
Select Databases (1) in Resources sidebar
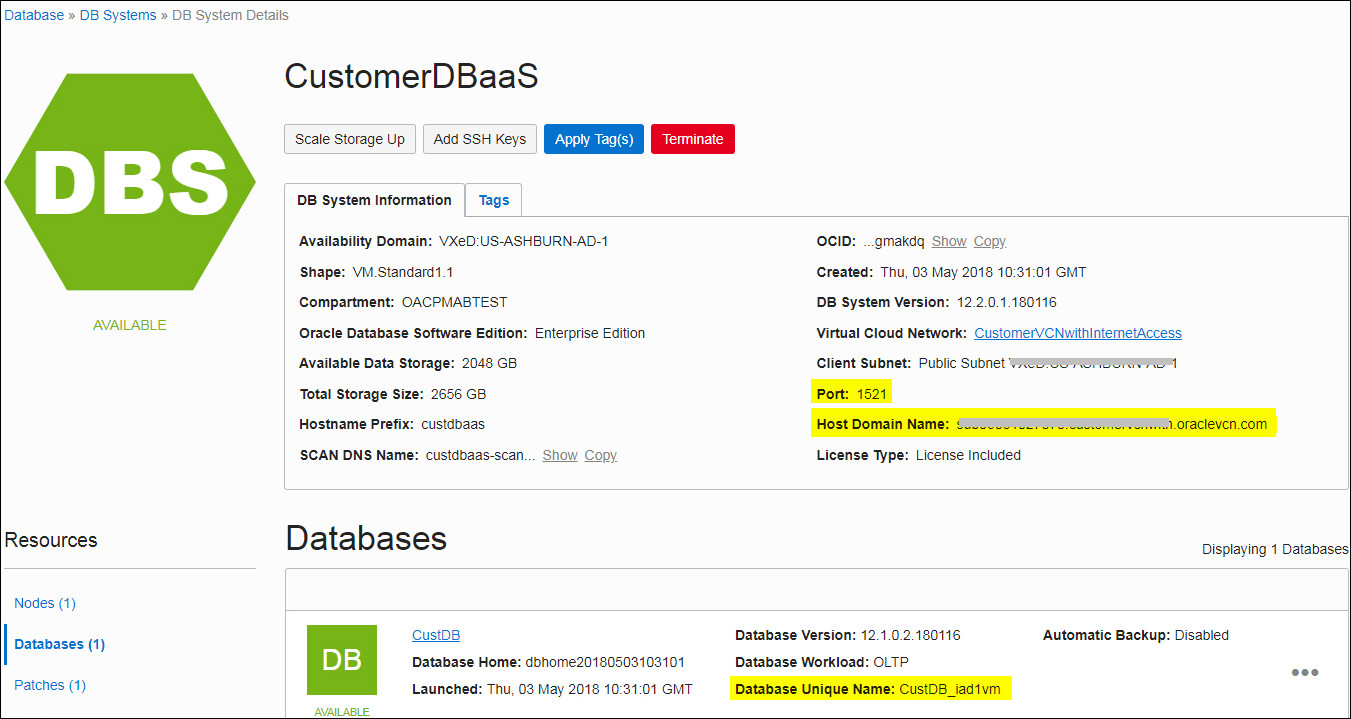(x=58, y=644)
